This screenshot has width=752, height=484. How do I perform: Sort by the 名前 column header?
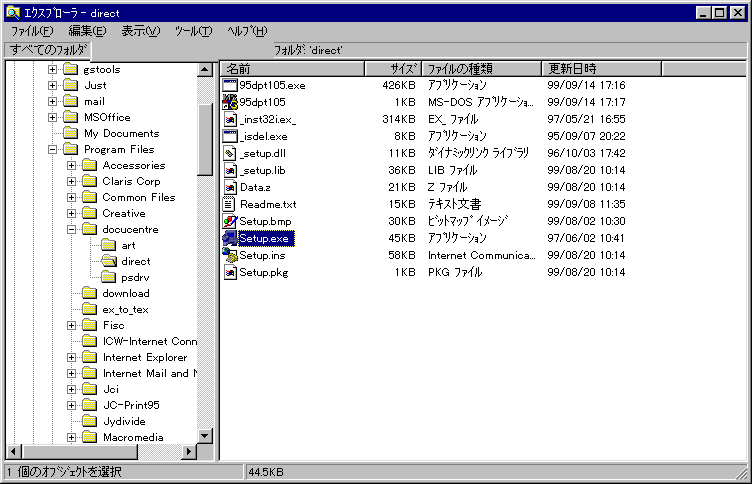click(292, 69)
